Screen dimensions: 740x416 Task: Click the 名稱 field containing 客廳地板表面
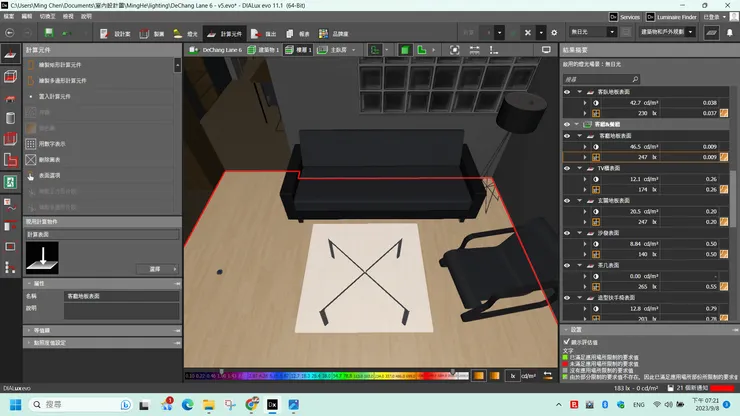pyautogui.click(x=121, y=297)
